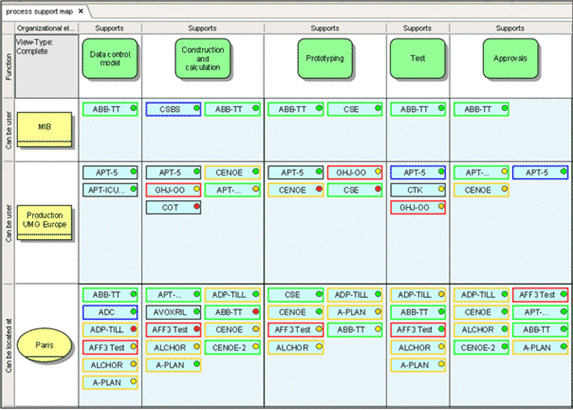This screenshot has height=410, width=573.
Task: Select ABB-TT in Paris row under Construction and calculation
Action: [x=232, y=312]
